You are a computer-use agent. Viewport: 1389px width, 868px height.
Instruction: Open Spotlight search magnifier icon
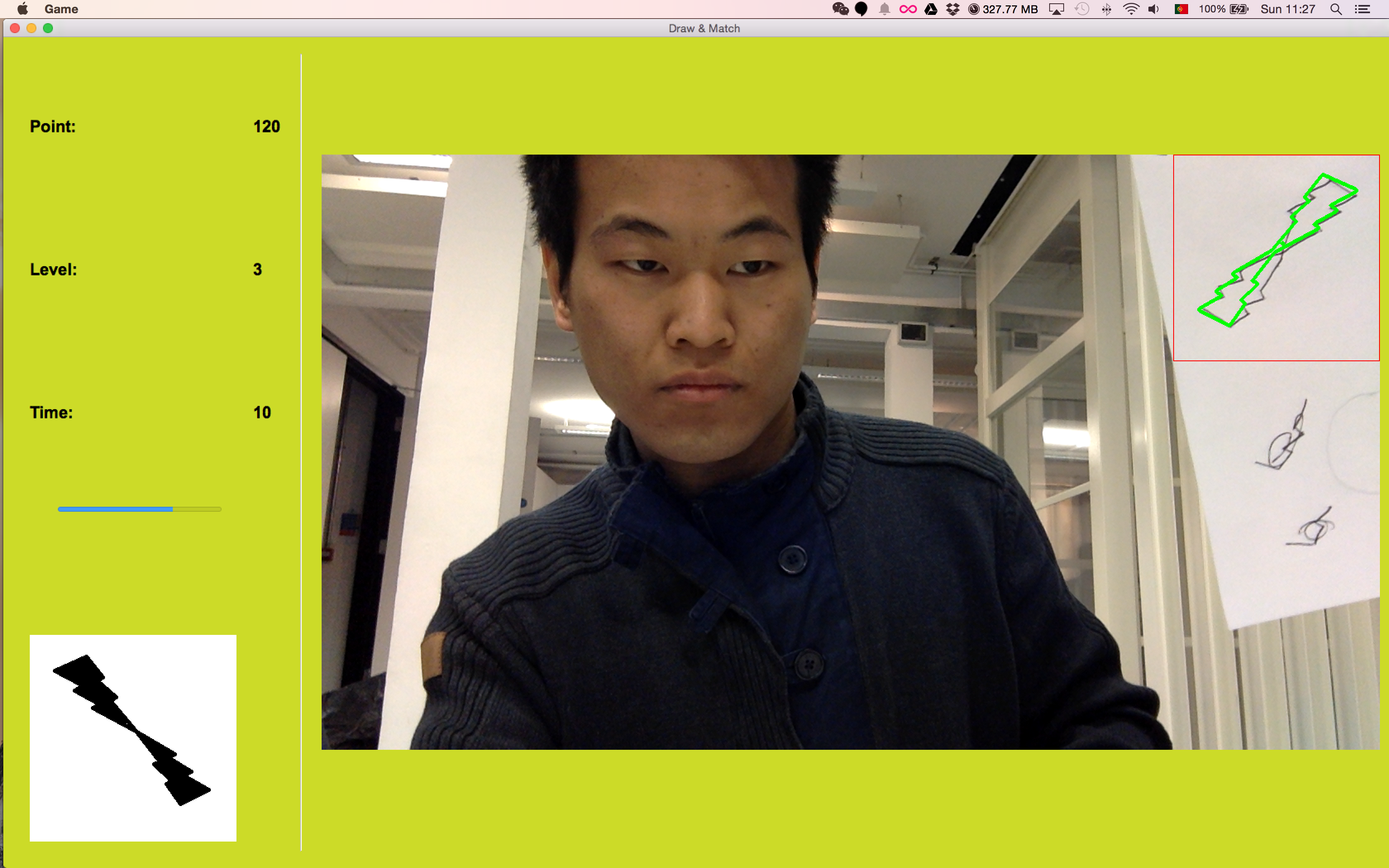click(x=1336, y=9)
